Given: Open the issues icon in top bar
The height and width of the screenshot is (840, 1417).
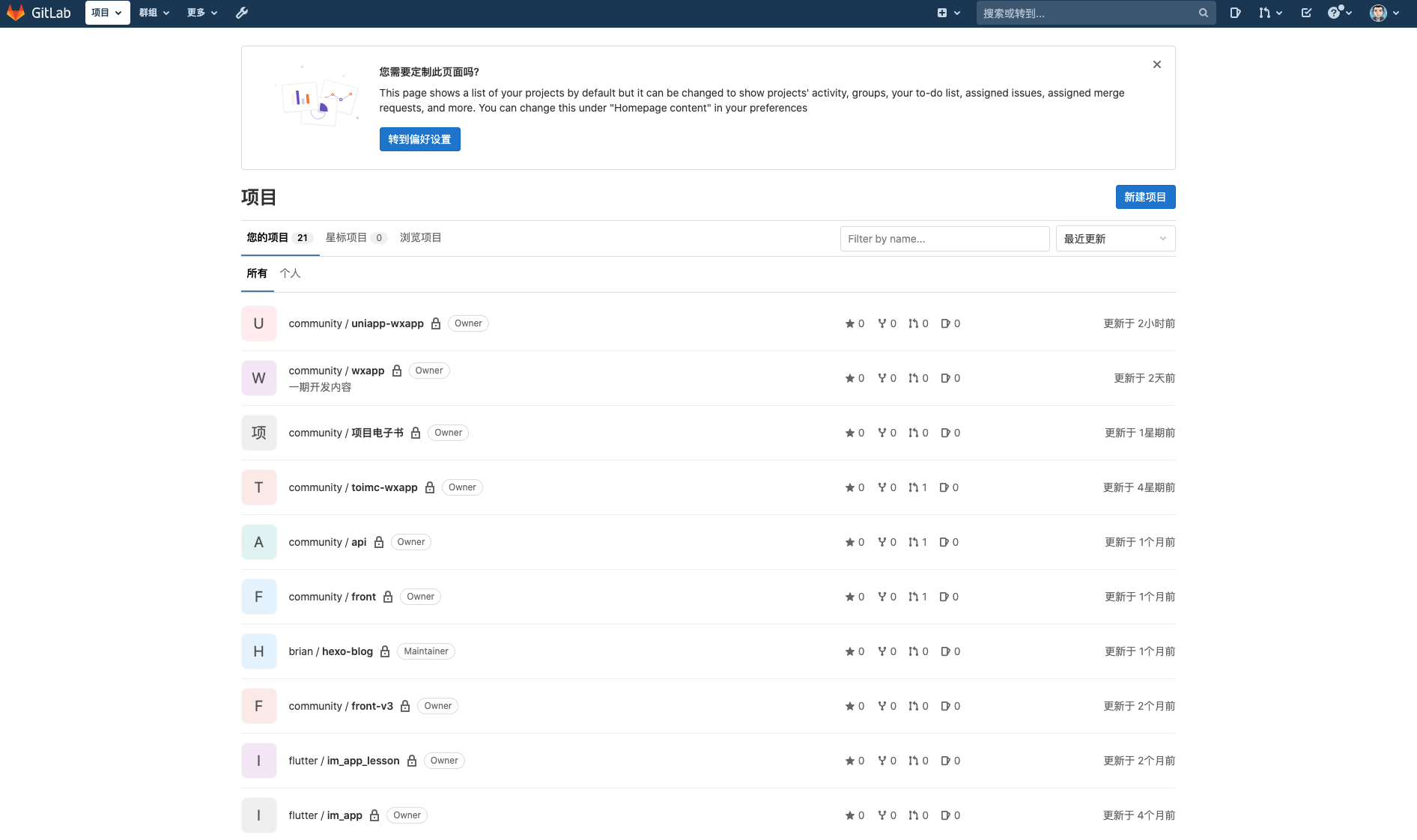Looking at the screenshot, I should [x=1235, y=13].
